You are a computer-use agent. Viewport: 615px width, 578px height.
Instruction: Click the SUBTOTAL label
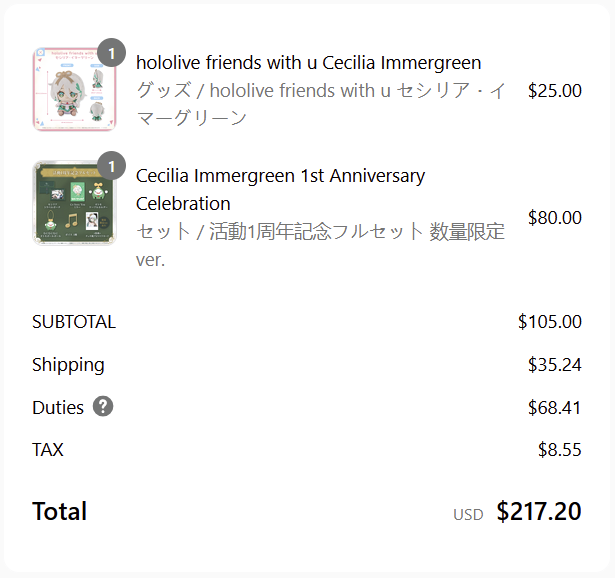(74, 322)
